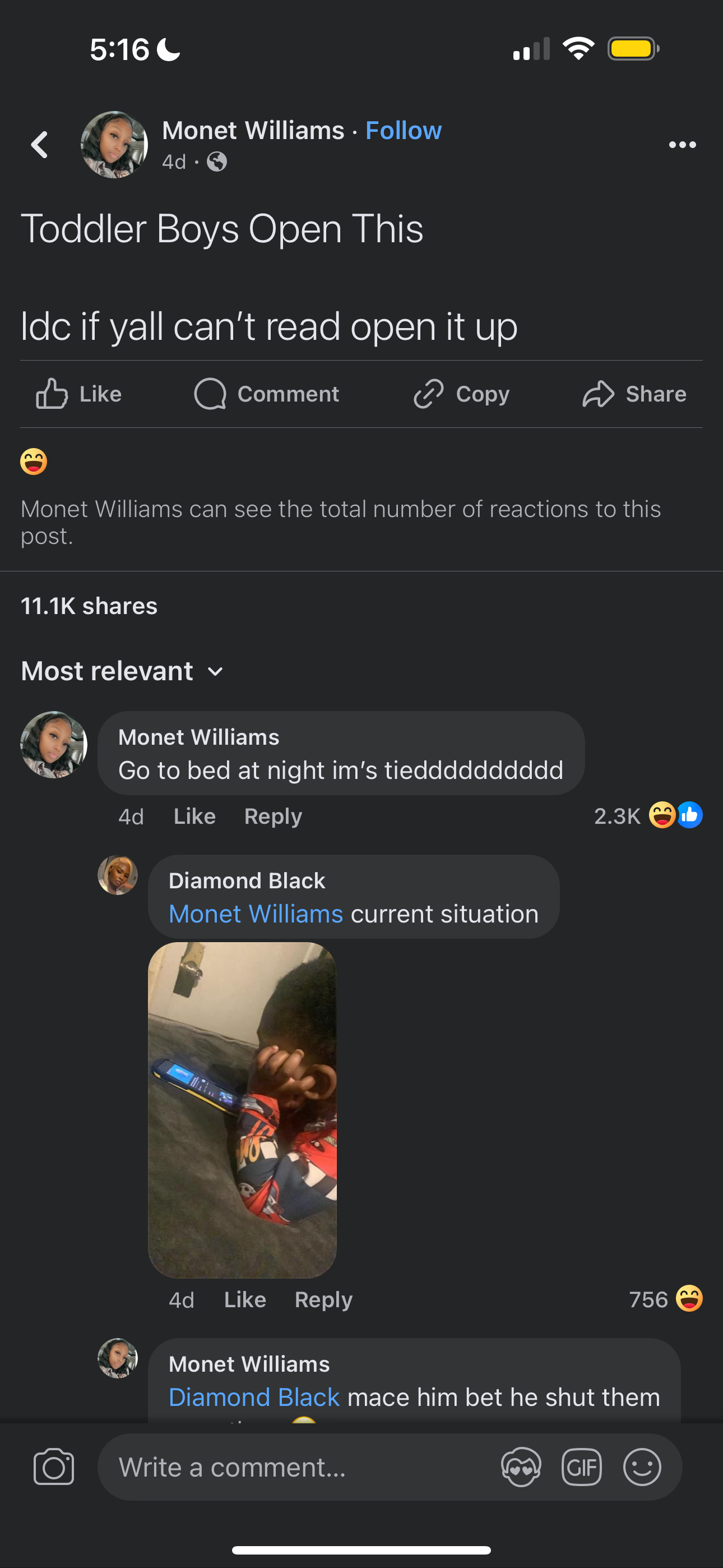
Task: Tap the back arrow icon
Action: click(x=40, y=145)
